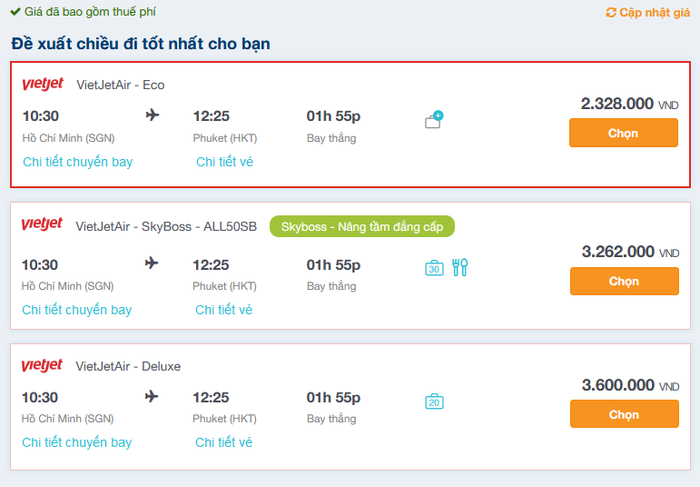Click the 20kg baggage icon on Deluxe flight

[x=434, y=401]
